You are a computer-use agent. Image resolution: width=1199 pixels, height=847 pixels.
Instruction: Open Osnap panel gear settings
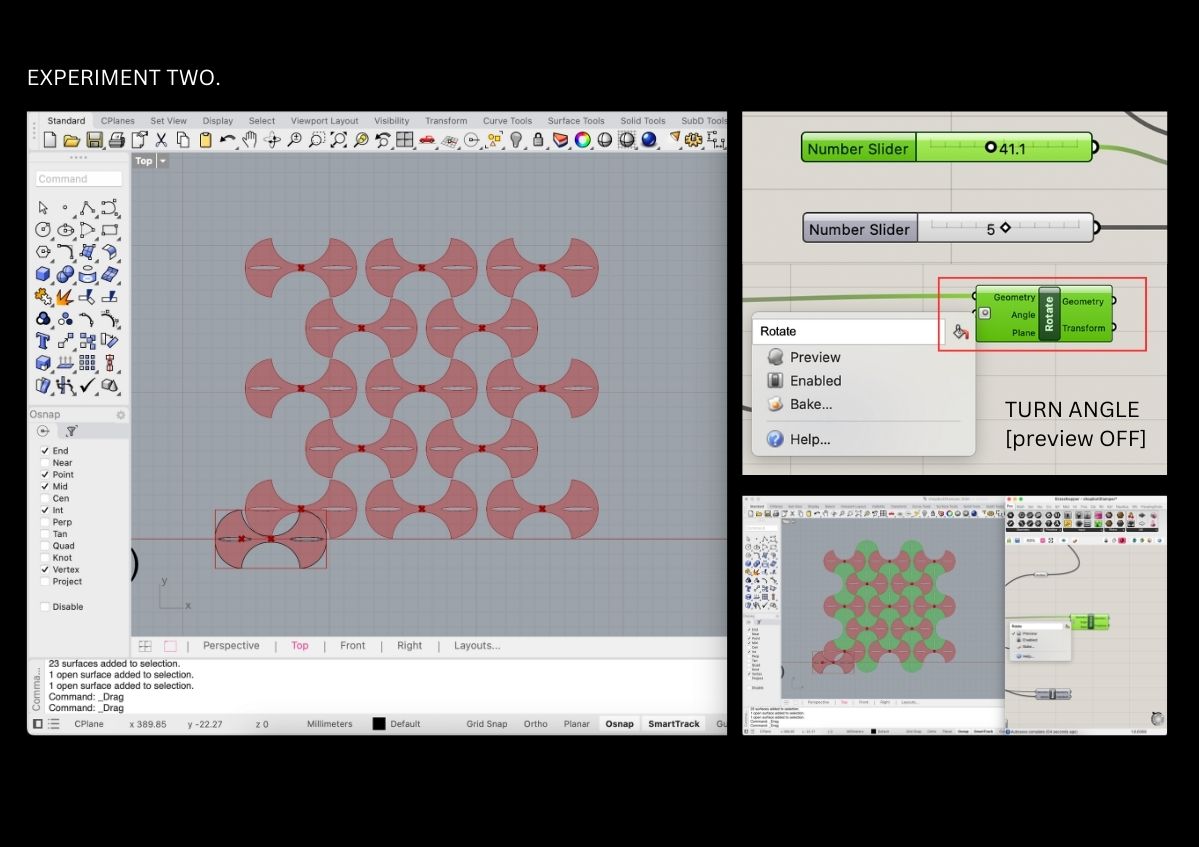pyautogui.click(x=121, y=415)
